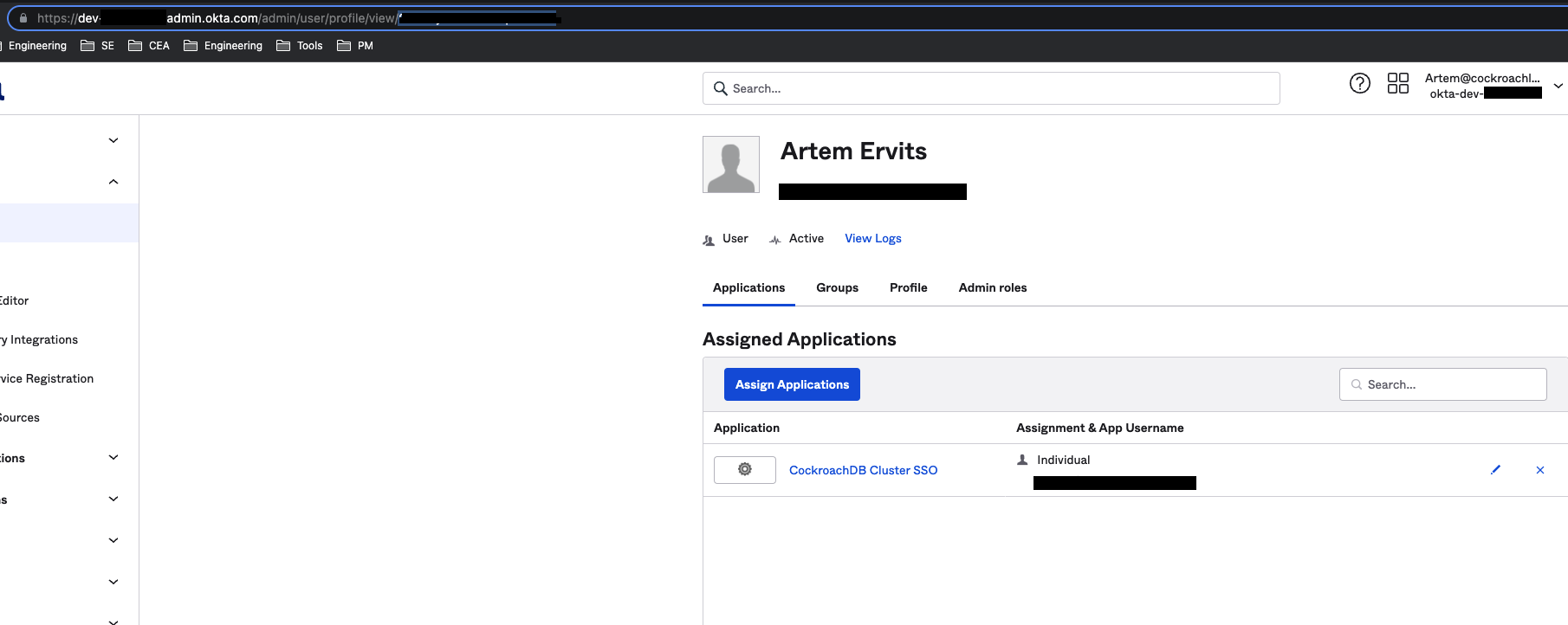
Task: Click the Individual assignment label
Action: coord(1063,460)
